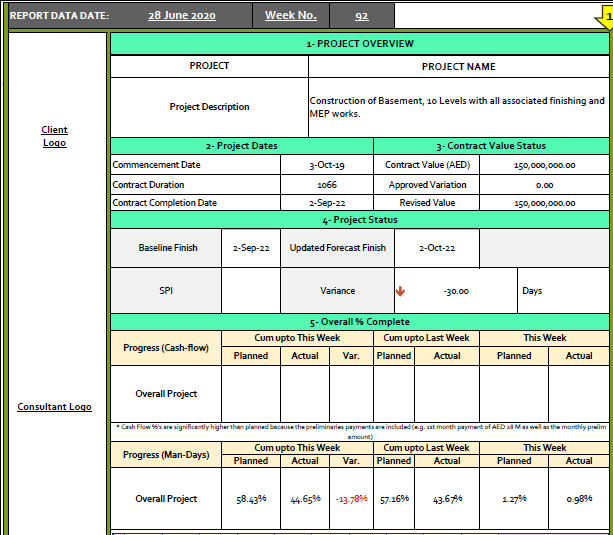The image size is (613, 535).
Task: Select the empty SPI value cell
Action: pos(251,291)
